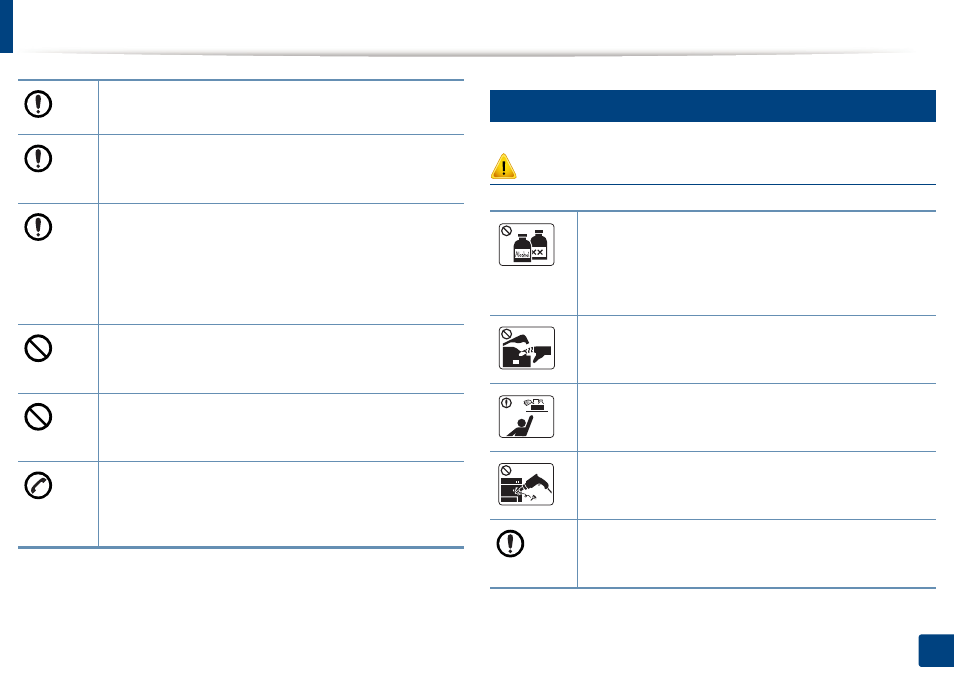The height and width of the screenshot is (674, 954).
Task: Click the yellow caution triangle icon
Action: [503, 166]
